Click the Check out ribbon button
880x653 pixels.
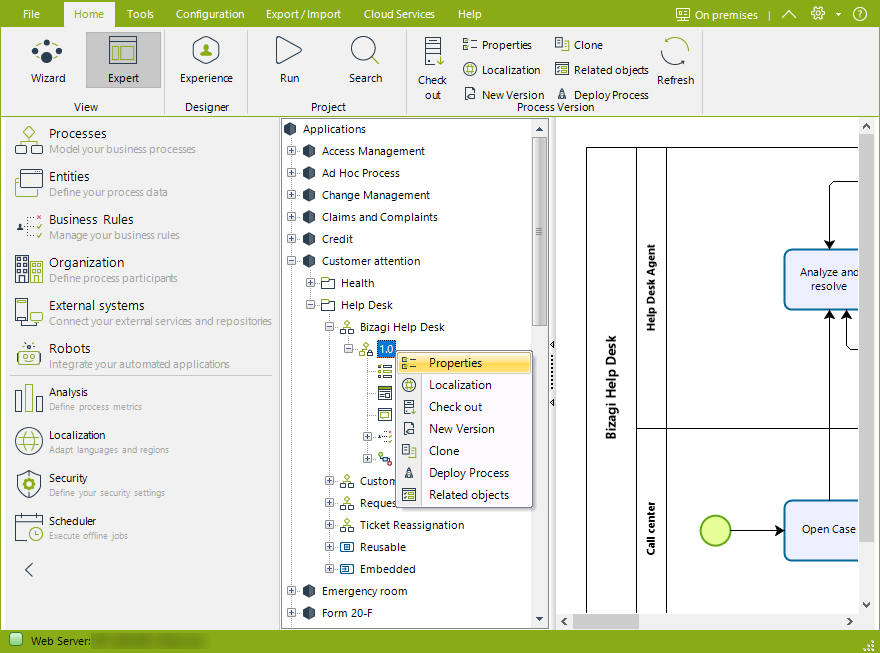(432, 68)
